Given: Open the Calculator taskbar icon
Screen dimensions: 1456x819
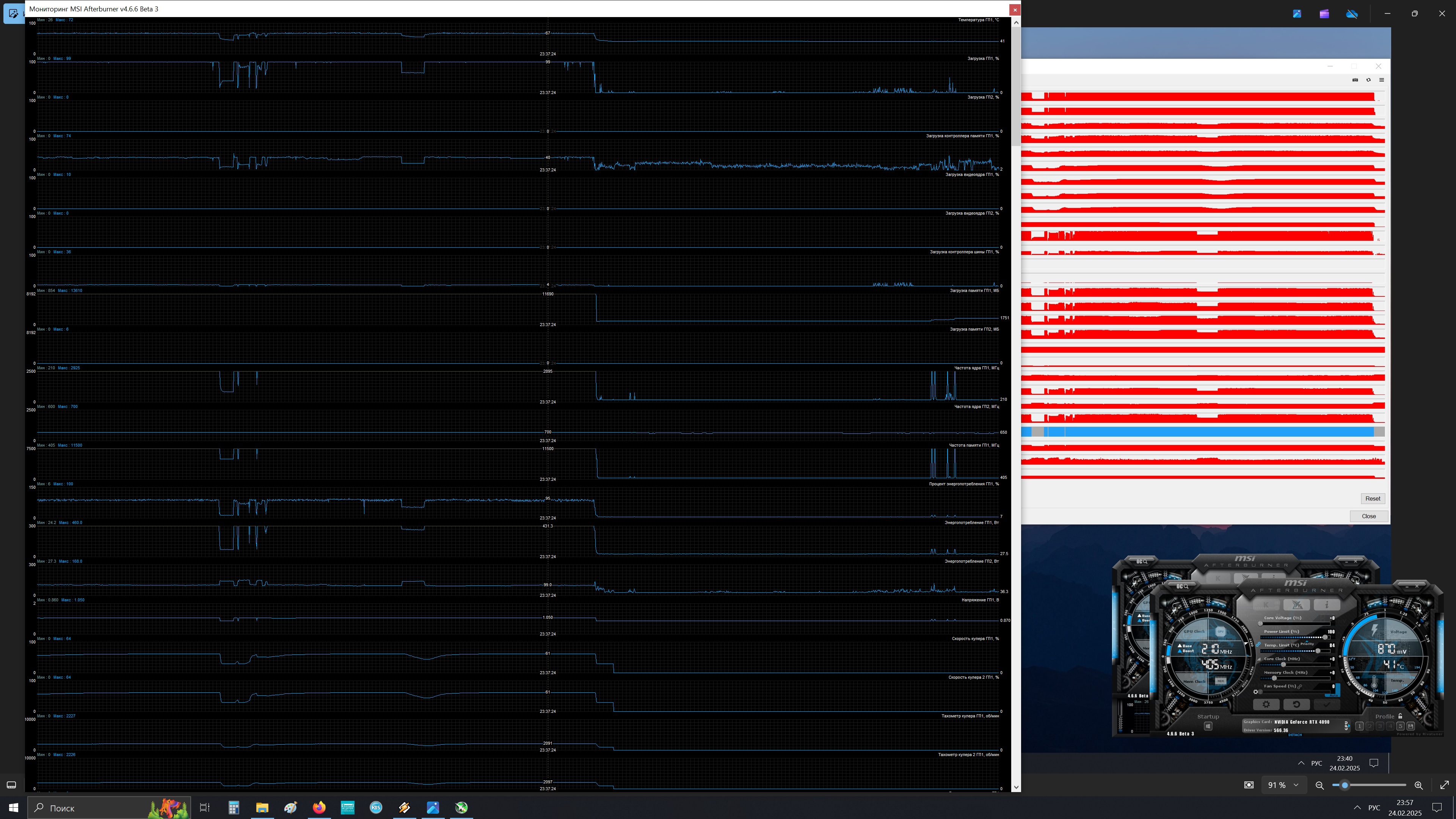Looking at the screenshot, I should [x=234, y=808].
